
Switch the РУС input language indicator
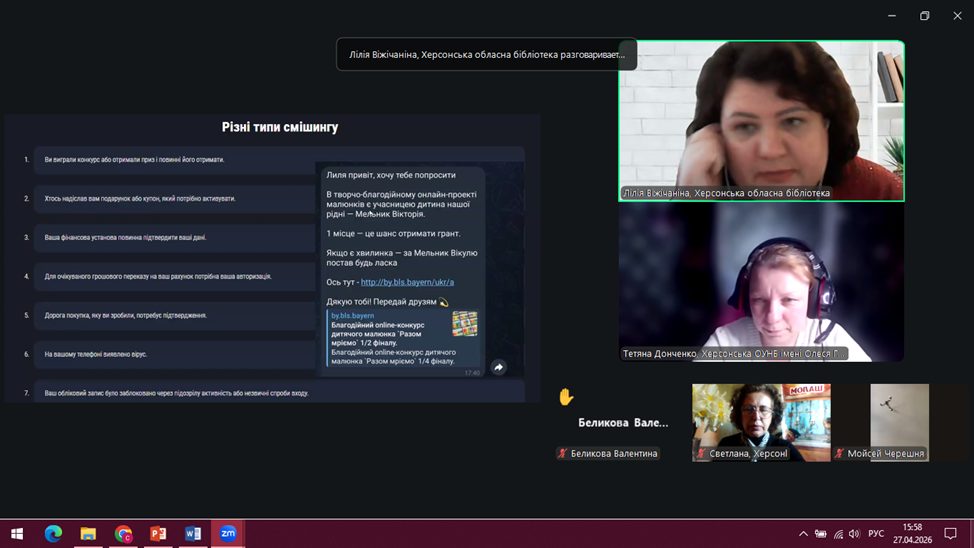pos(876,534)
